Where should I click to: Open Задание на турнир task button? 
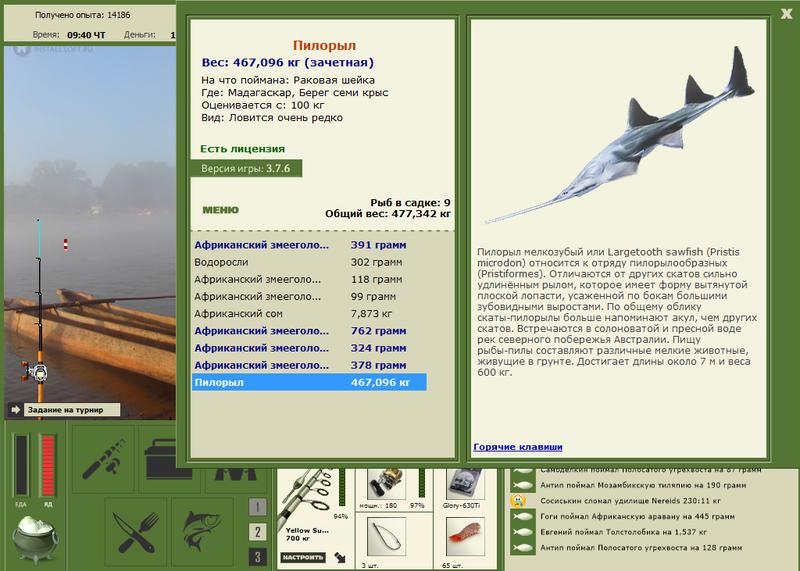(71, 410)
